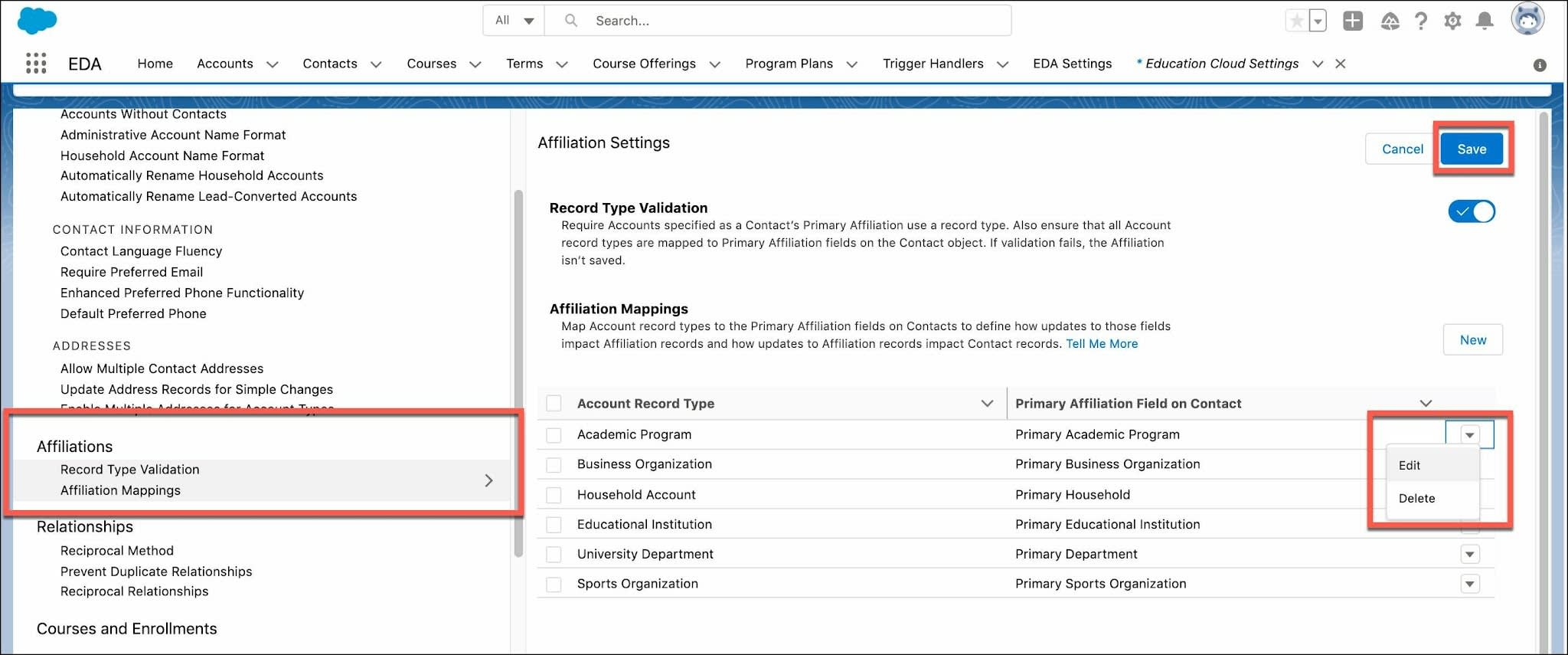Image resolution: width=1568 pixels, height=655 pixels.
Task: Open Primary Affiliation Field column menu
Action: [1426, 404]
